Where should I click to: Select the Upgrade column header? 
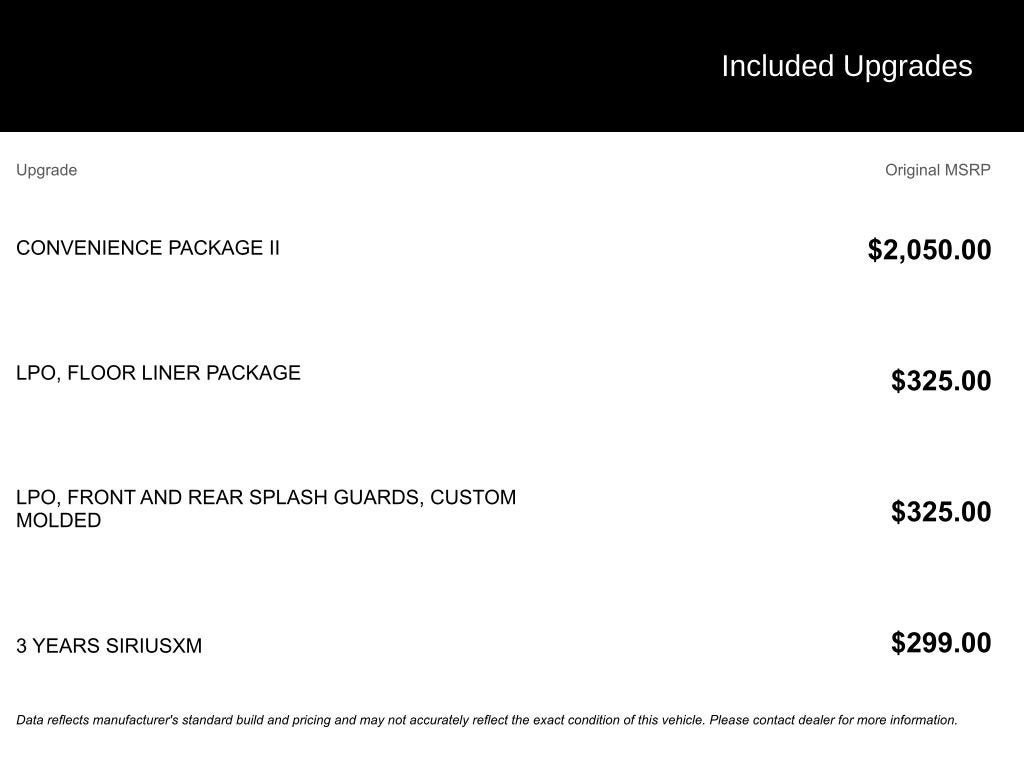[46, 170]
